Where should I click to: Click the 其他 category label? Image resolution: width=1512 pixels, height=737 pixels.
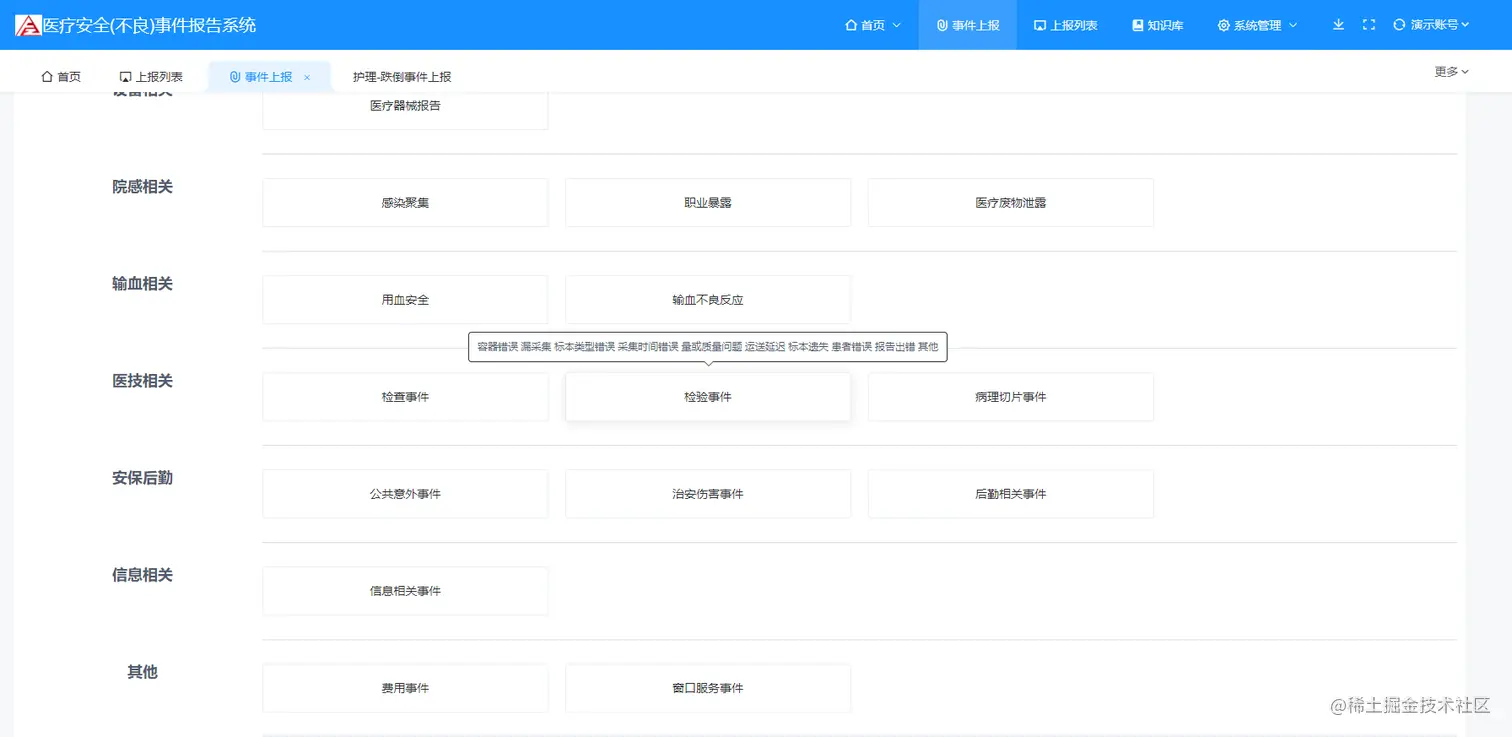point(142,672)
